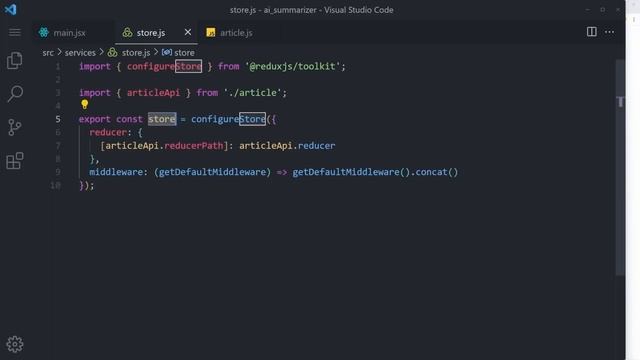Viewport: 640px width, 360px height.
Task: Open the More Actions ellipsis menu
Action: (x=609, y=32)
